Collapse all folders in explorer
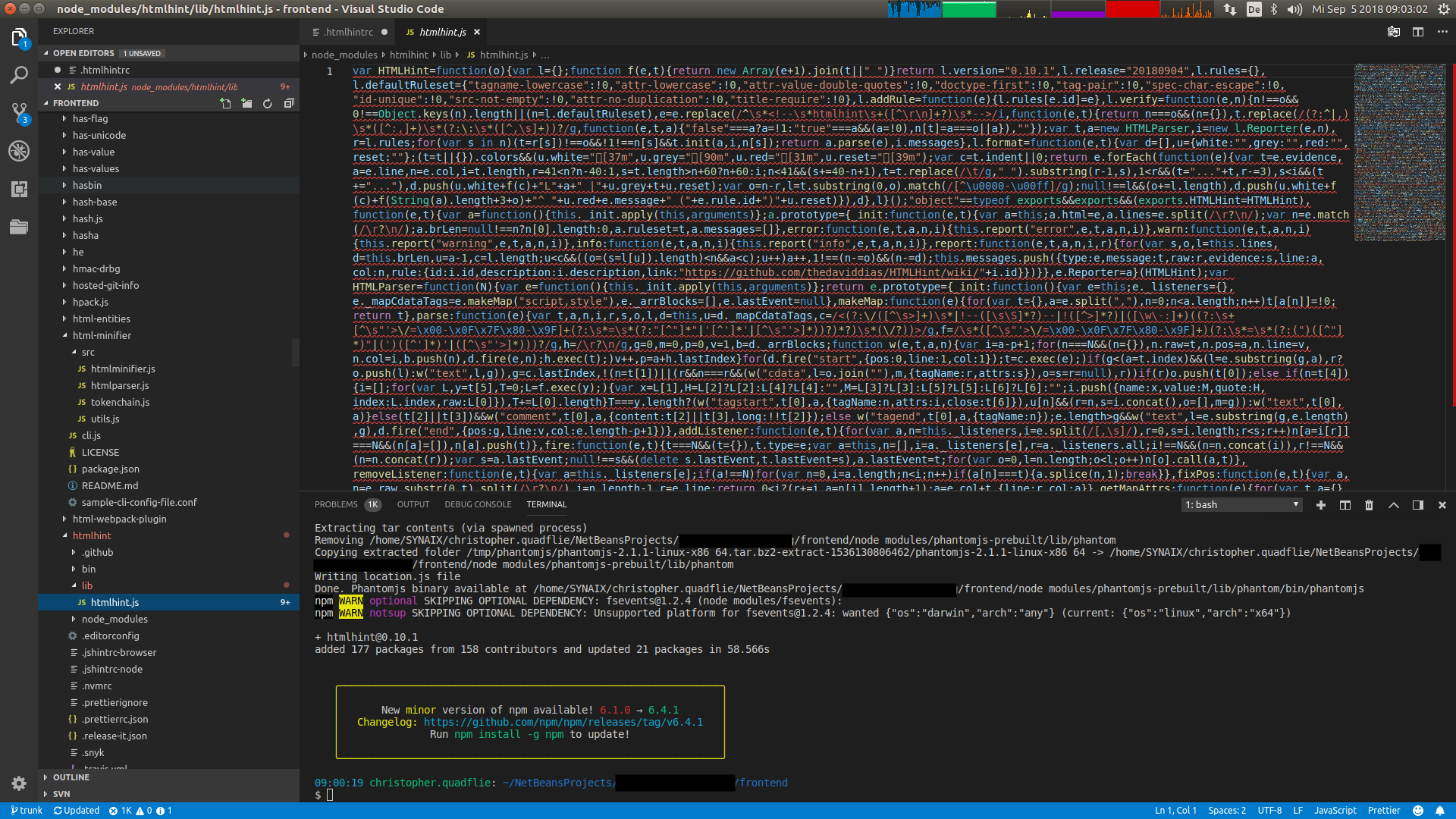This screenshot has height=819, width=1456. [x=289, y=103]
